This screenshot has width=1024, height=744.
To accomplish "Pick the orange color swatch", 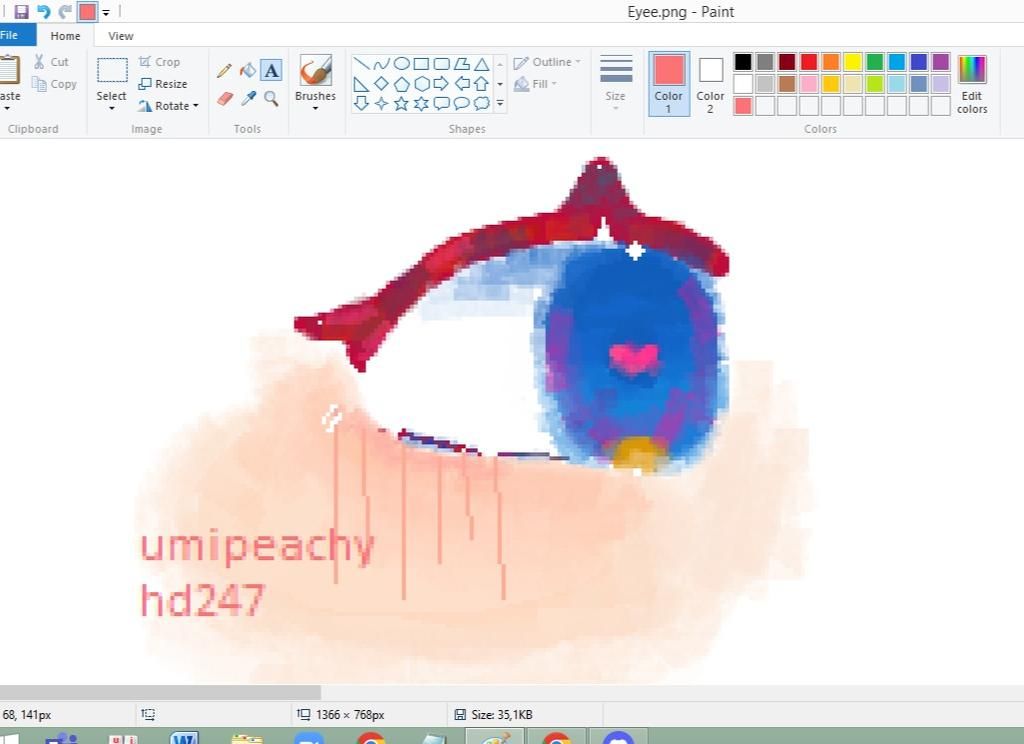I will tap(831, 62).
